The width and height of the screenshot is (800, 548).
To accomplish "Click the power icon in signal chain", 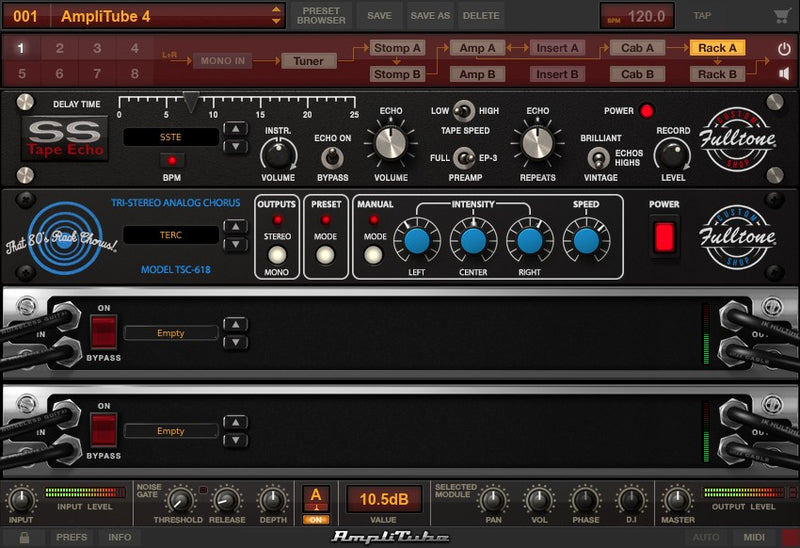I will 784,48.
